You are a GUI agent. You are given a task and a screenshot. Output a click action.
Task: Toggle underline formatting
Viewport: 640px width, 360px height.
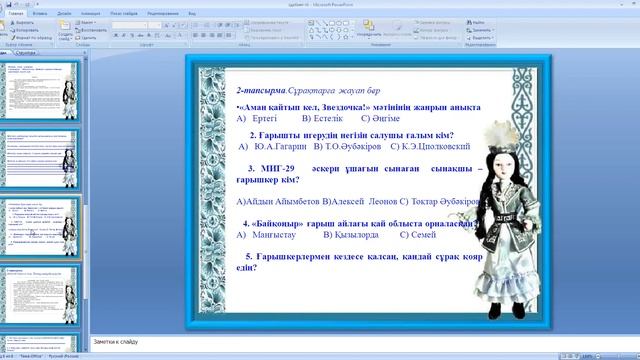tap(132, 36)
